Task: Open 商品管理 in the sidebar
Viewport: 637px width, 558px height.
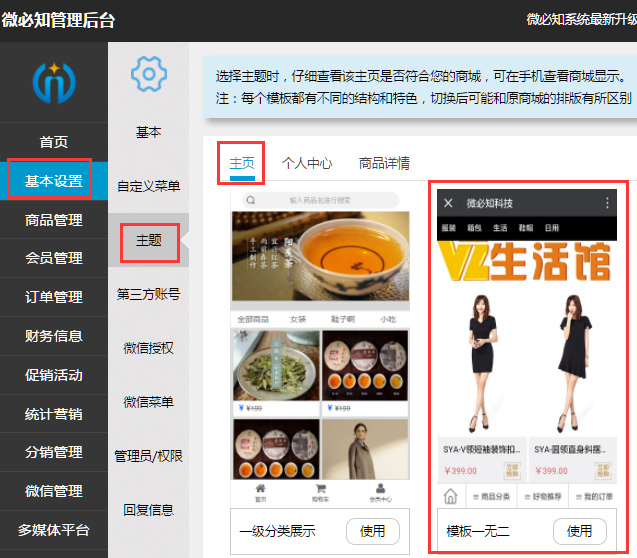Action: (54, 220)
